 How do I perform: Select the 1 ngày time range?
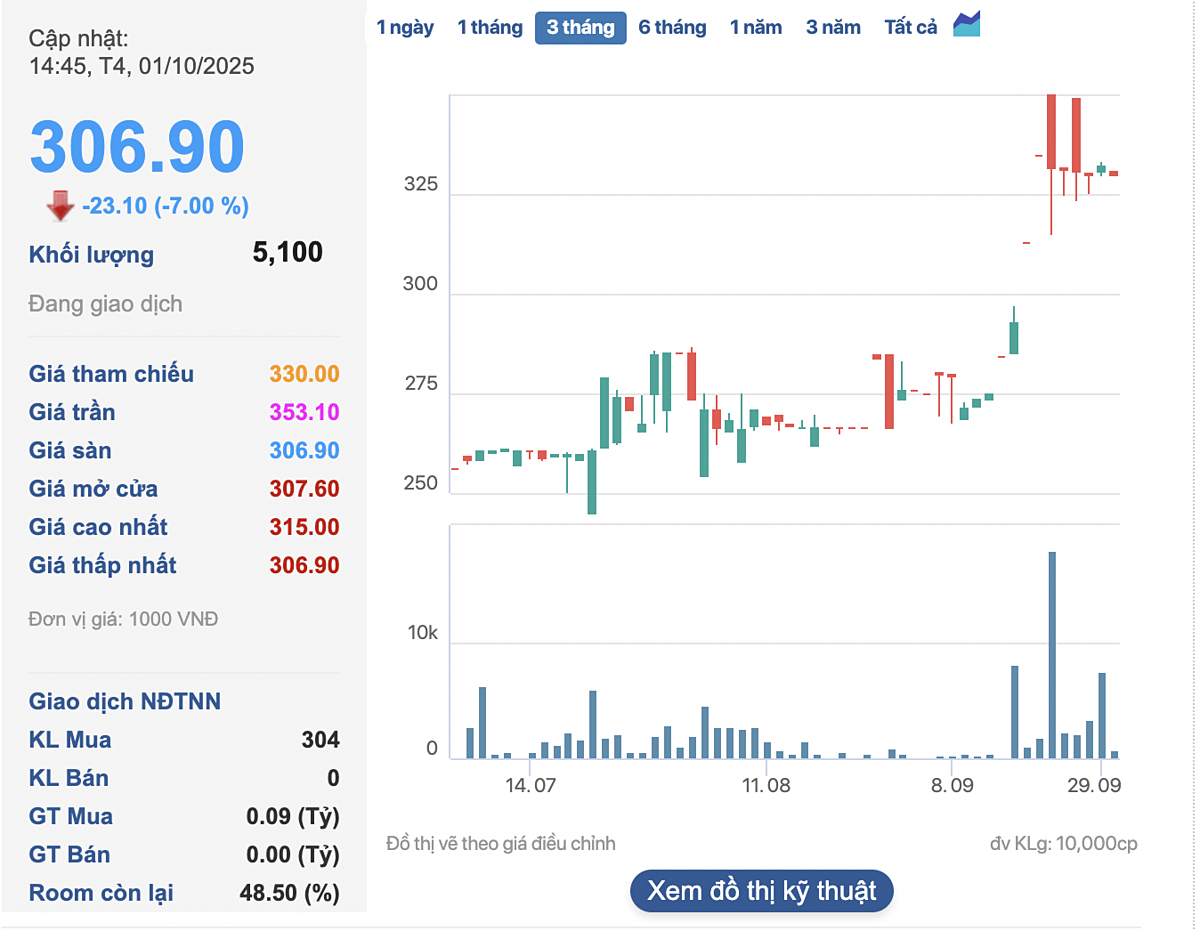pyautogui.click(x=405, y=27)
